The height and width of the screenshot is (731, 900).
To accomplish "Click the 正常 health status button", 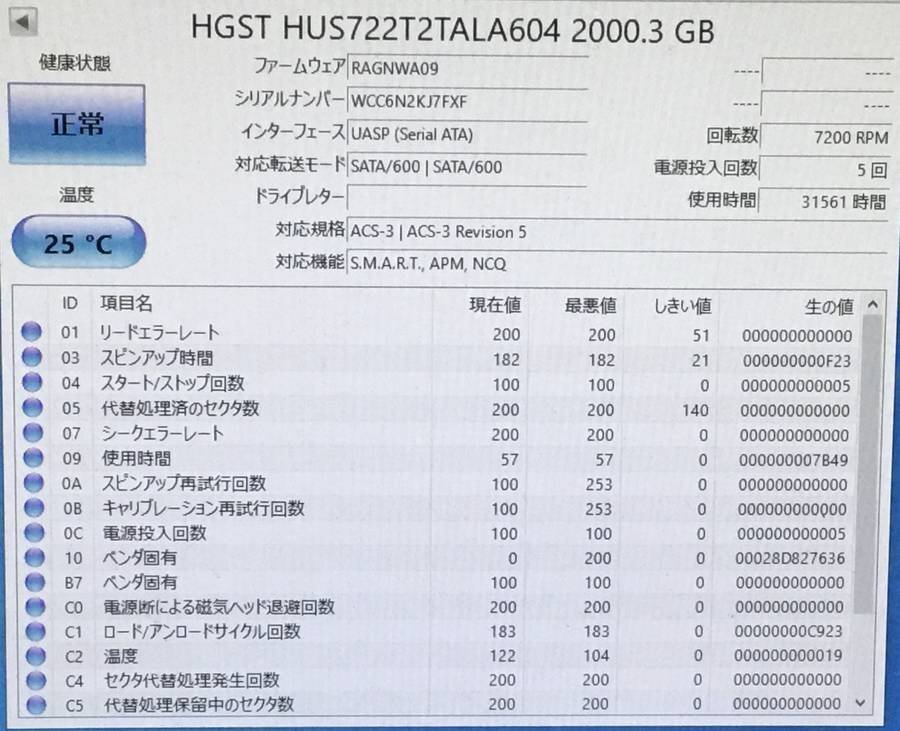I will [x=77, y=124].
